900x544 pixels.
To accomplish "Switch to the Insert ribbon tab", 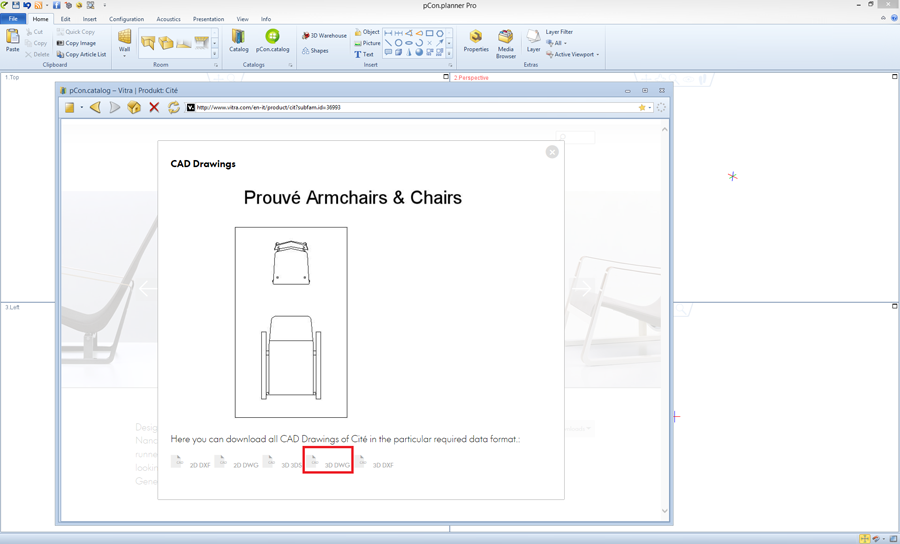I will point(90,19).
